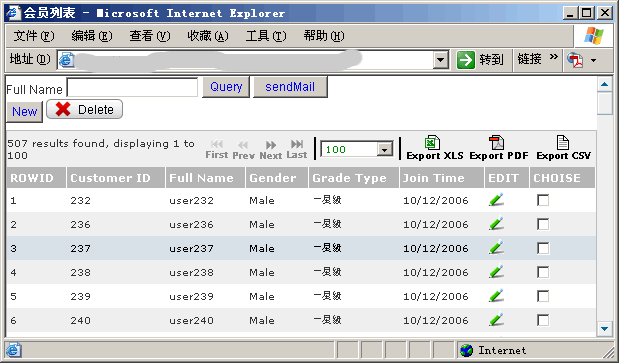Edit the user238 record via pencil icon

click(x=496, y=272)
